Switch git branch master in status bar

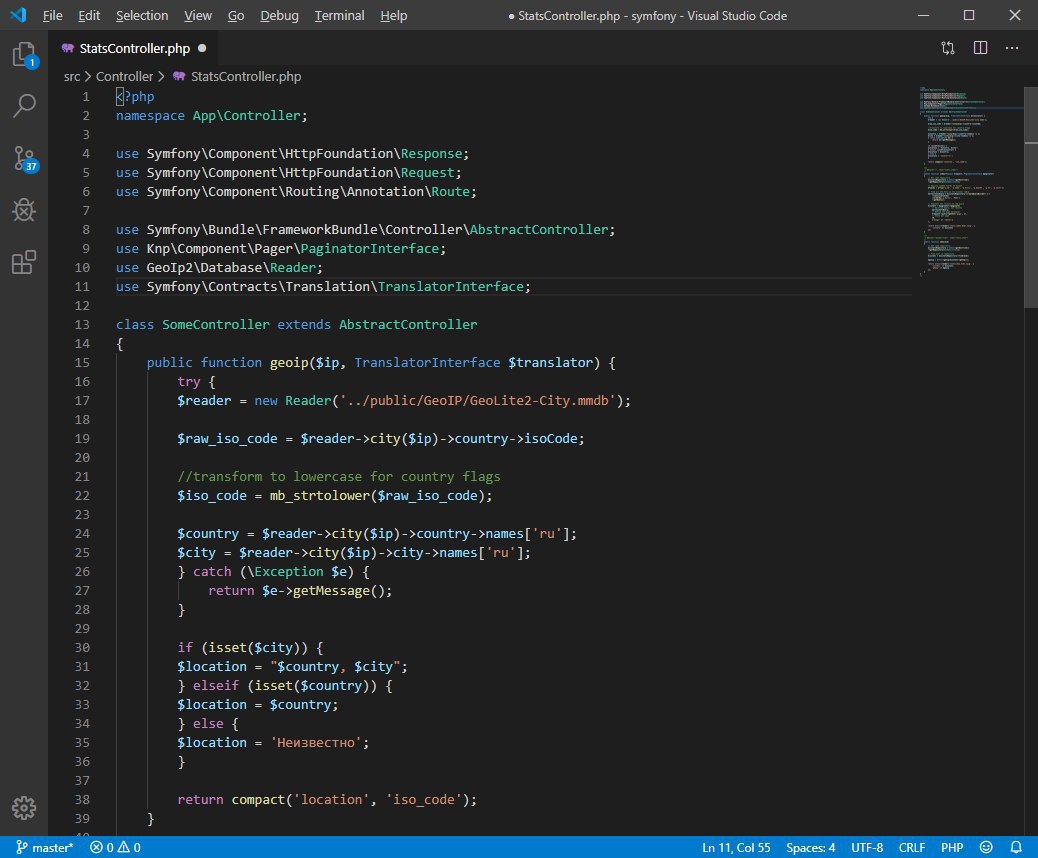pyautogui.click(x=44, y=847)
